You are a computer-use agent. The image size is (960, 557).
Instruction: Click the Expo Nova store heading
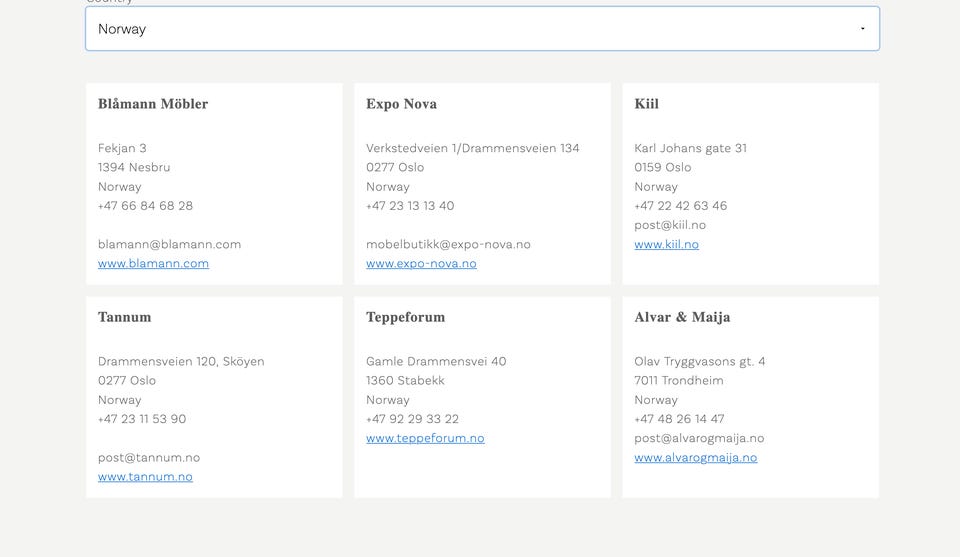[x=401, y=104]
